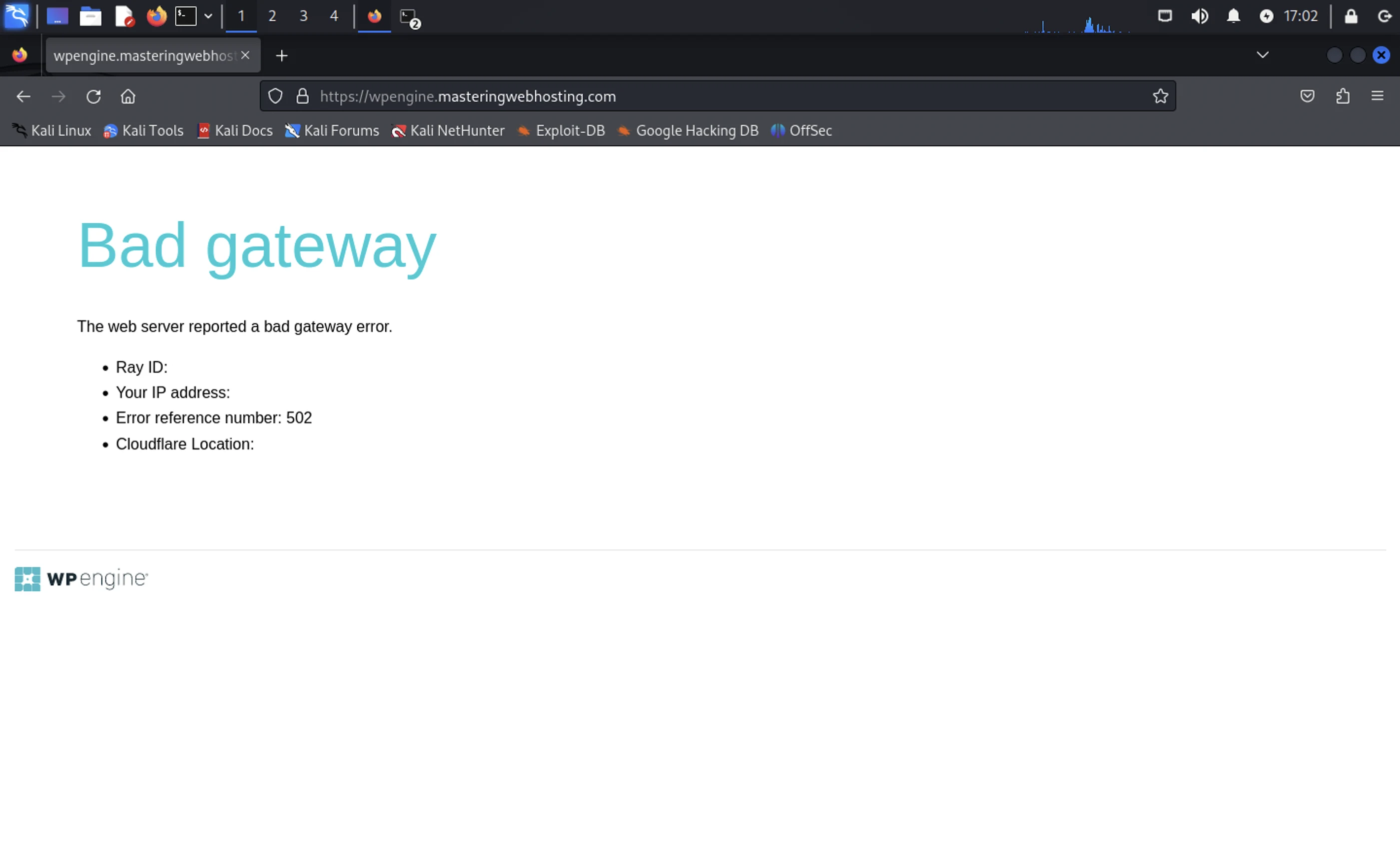Switch to workspace 4
The height and width of the screenshot is (851, 1400).
pyautogui.click(x=334, y=16)
